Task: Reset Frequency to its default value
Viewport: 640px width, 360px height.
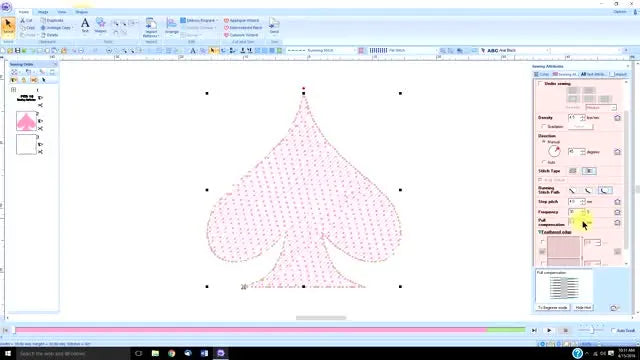Action: coord(617,212)
